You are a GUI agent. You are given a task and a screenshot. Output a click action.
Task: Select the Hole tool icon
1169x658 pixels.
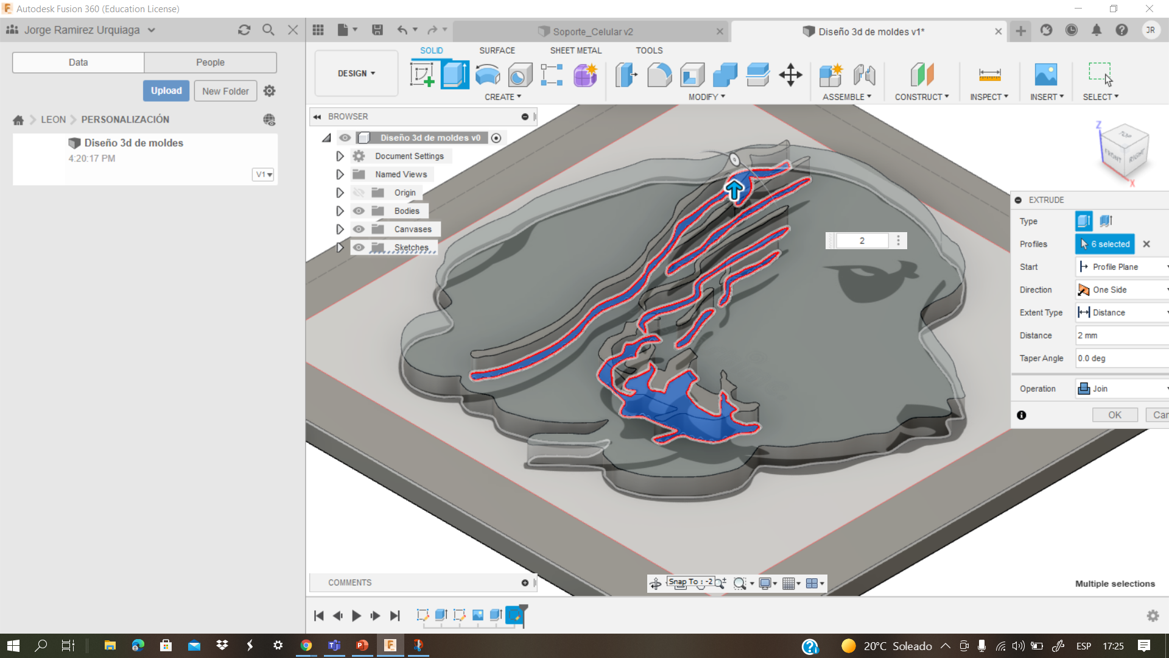click(x=520, y=75)
